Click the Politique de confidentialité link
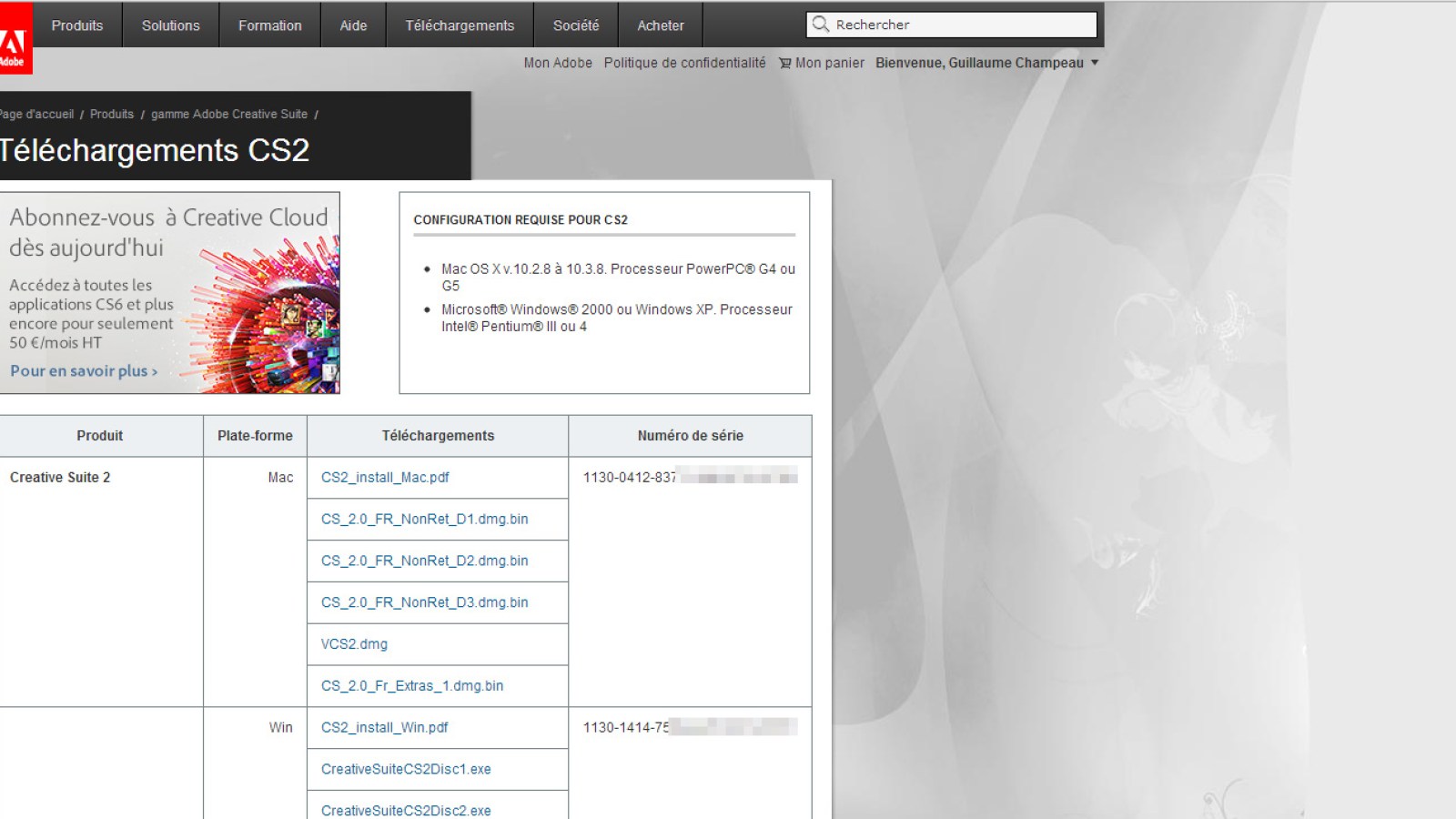The height and width of the screenshot is (819, 1456). click(x=684, y=63)
